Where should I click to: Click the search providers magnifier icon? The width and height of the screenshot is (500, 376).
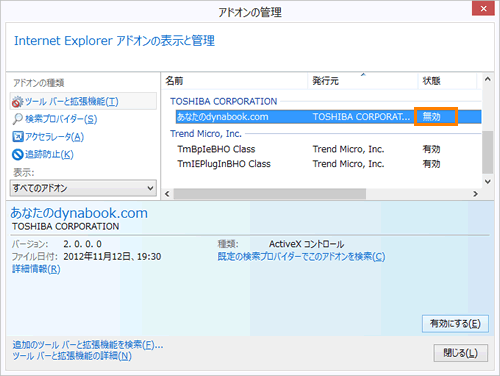17,119
